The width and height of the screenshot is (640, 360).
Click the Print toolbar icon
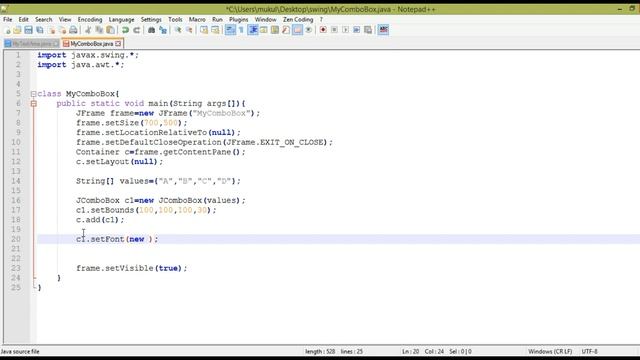73,30
